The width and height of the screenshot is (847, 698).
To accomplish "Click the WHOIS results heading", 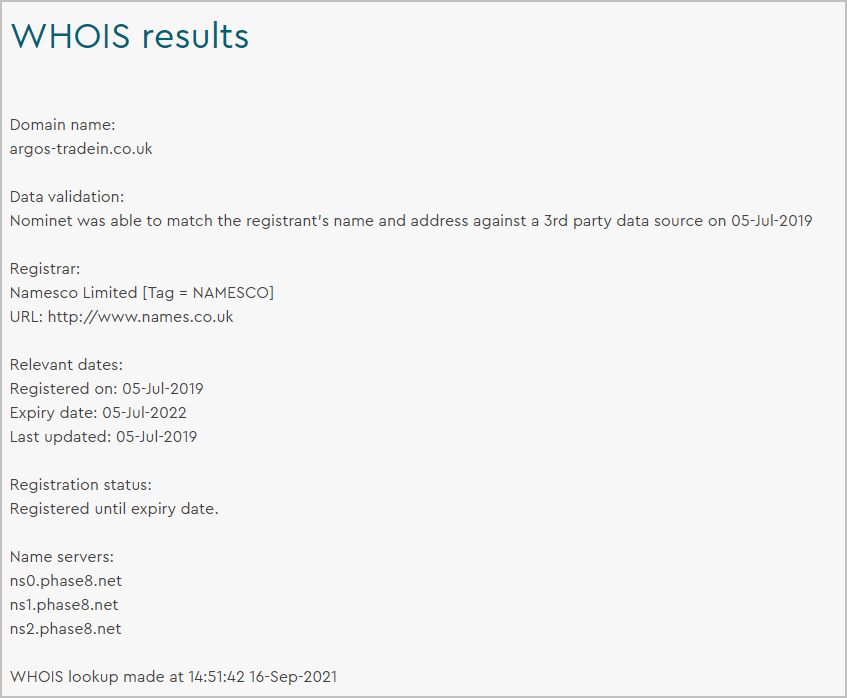I will point(130,36).
